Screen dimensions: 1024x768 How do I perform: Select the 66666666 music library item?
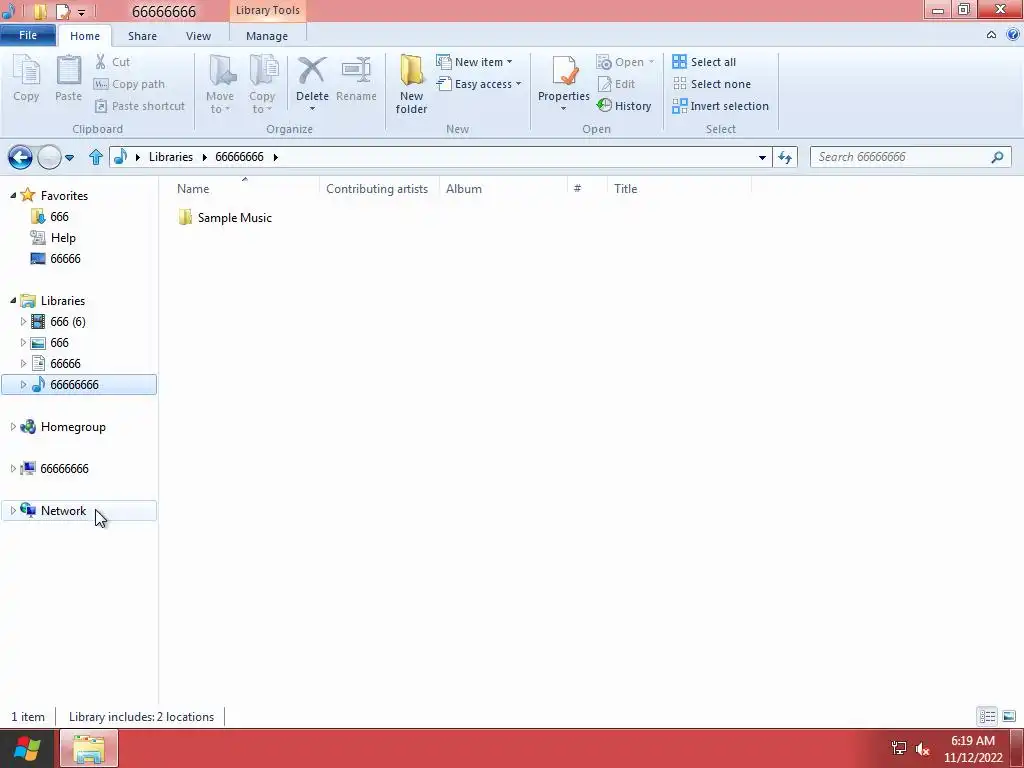(x=79, y=385)
